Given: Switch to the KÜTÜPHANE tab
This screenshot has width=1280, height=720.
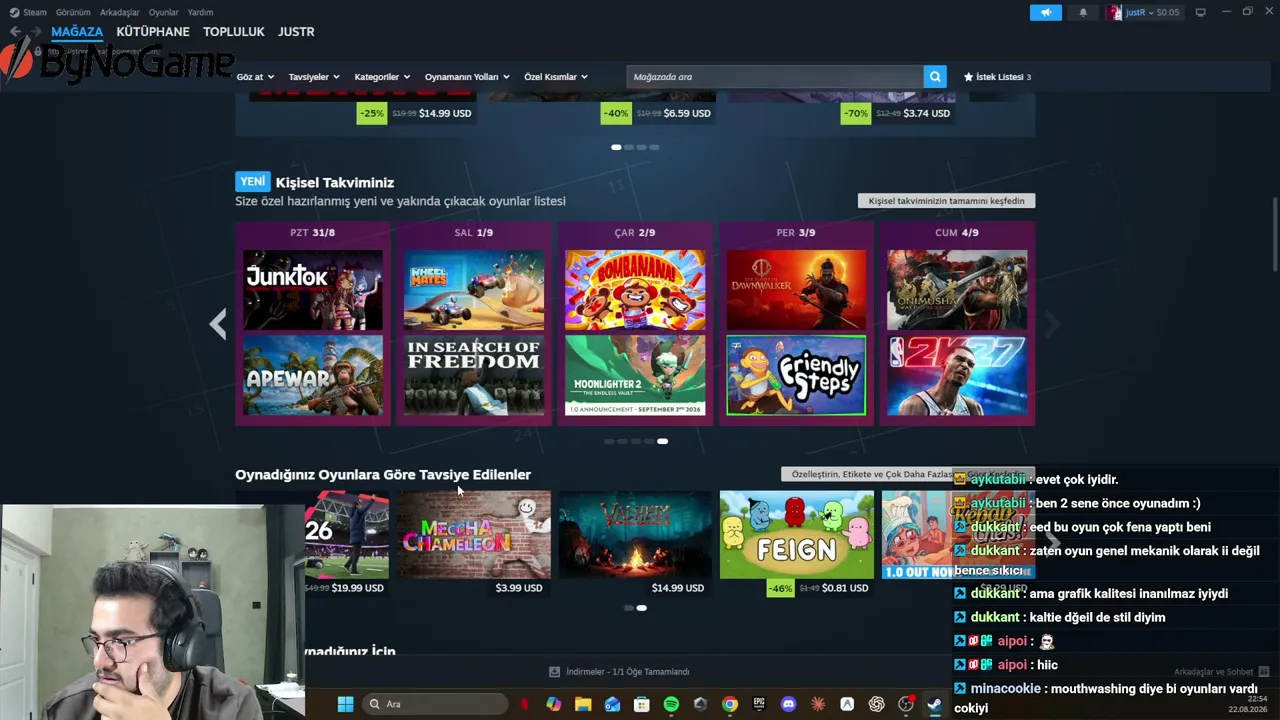Looking at the screenshot, I should tap(153, 32).
